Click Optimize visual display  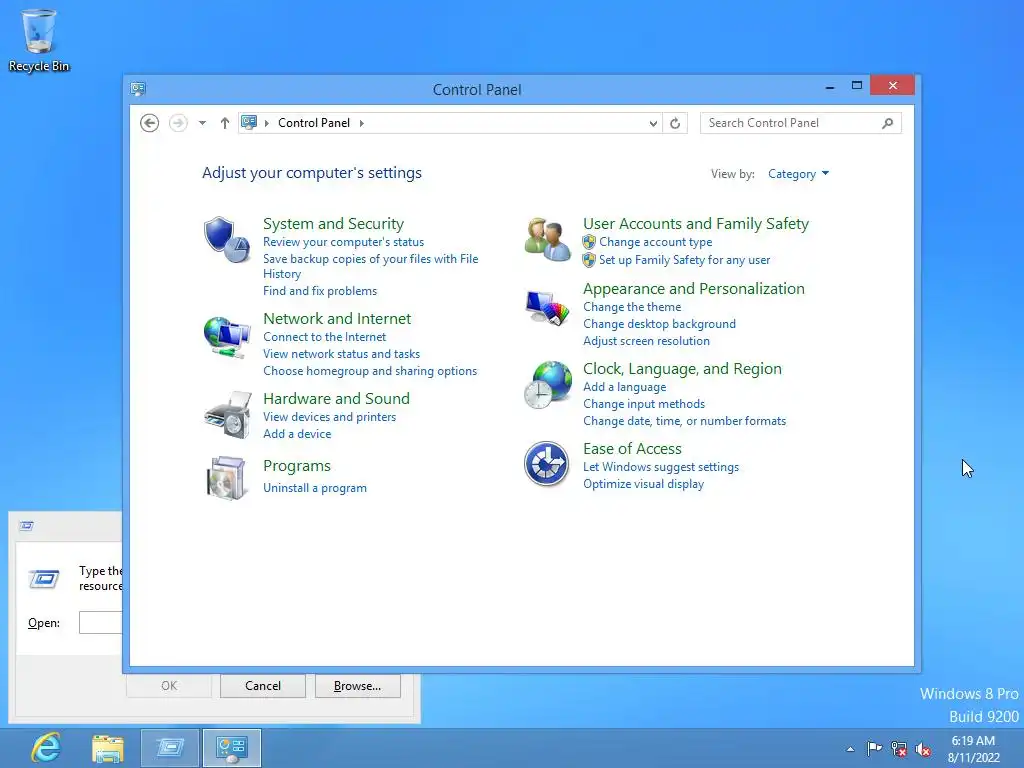pos(643,484)
